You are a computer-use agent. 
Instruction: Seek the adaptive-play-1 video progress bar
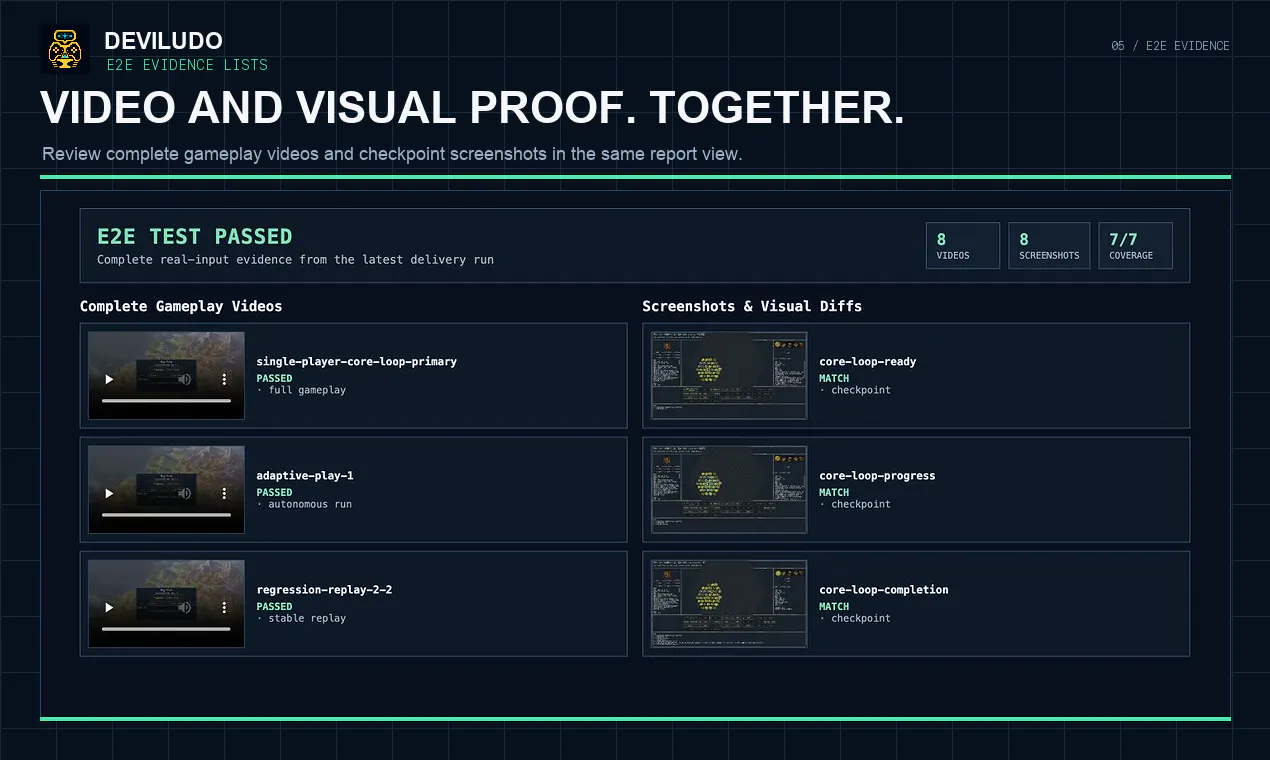coord(166,515)
